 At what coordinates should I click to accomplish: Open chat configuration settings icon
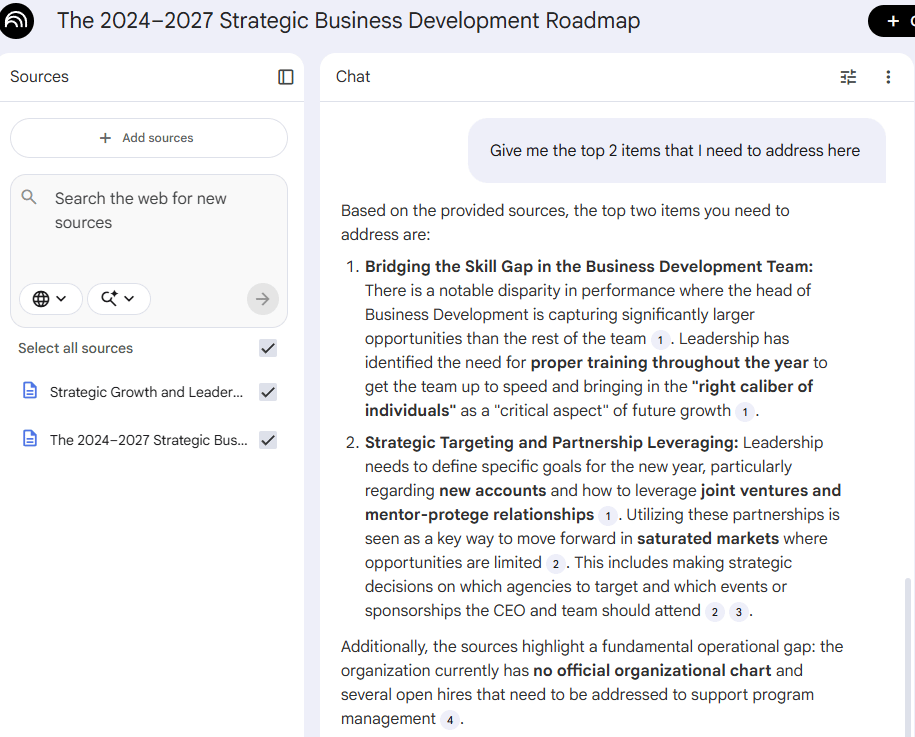tap(848, 77)
